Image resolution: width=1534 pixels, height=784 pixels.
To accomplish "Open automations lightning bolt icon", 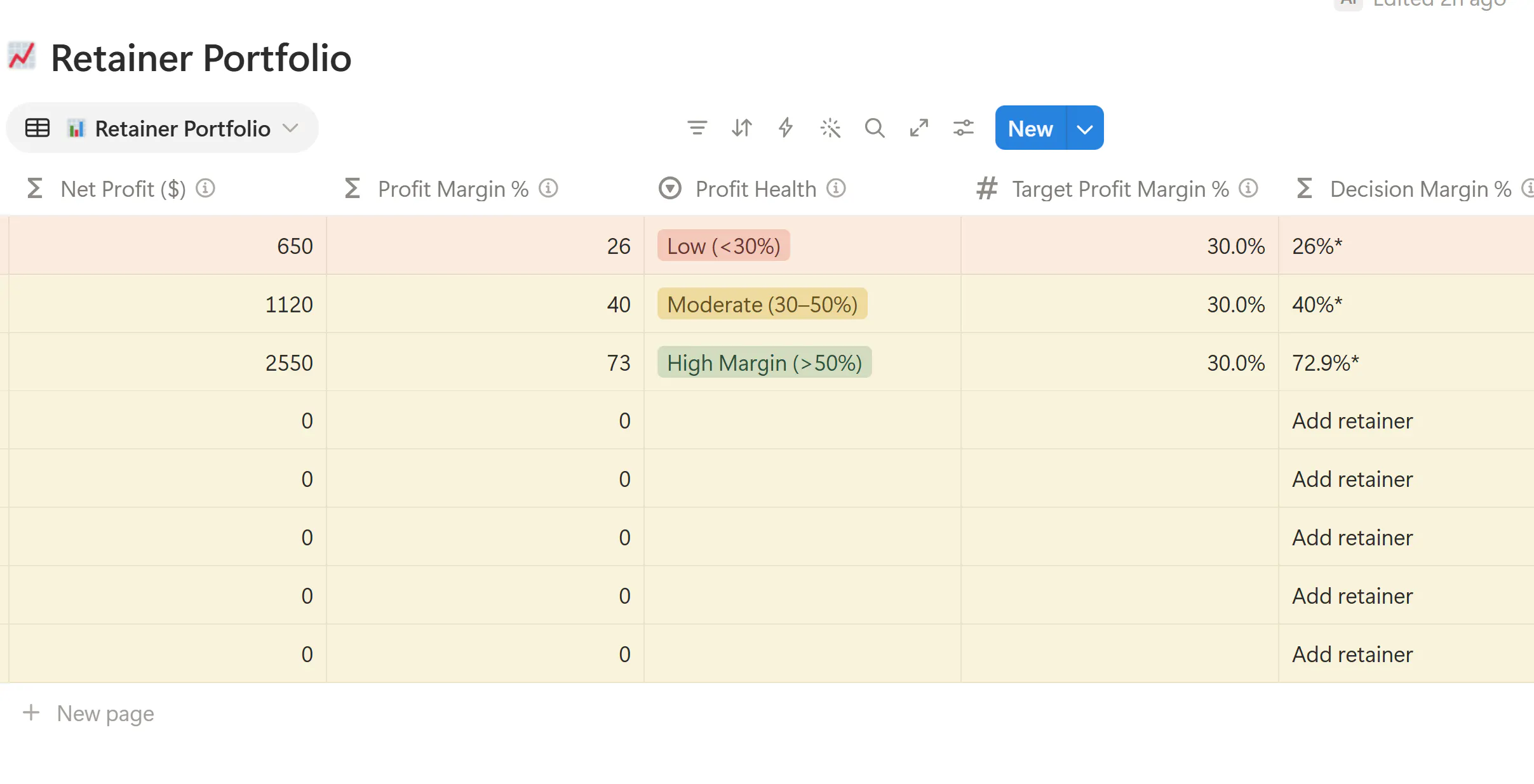I will pyautogui.click(x=786, y=128).
